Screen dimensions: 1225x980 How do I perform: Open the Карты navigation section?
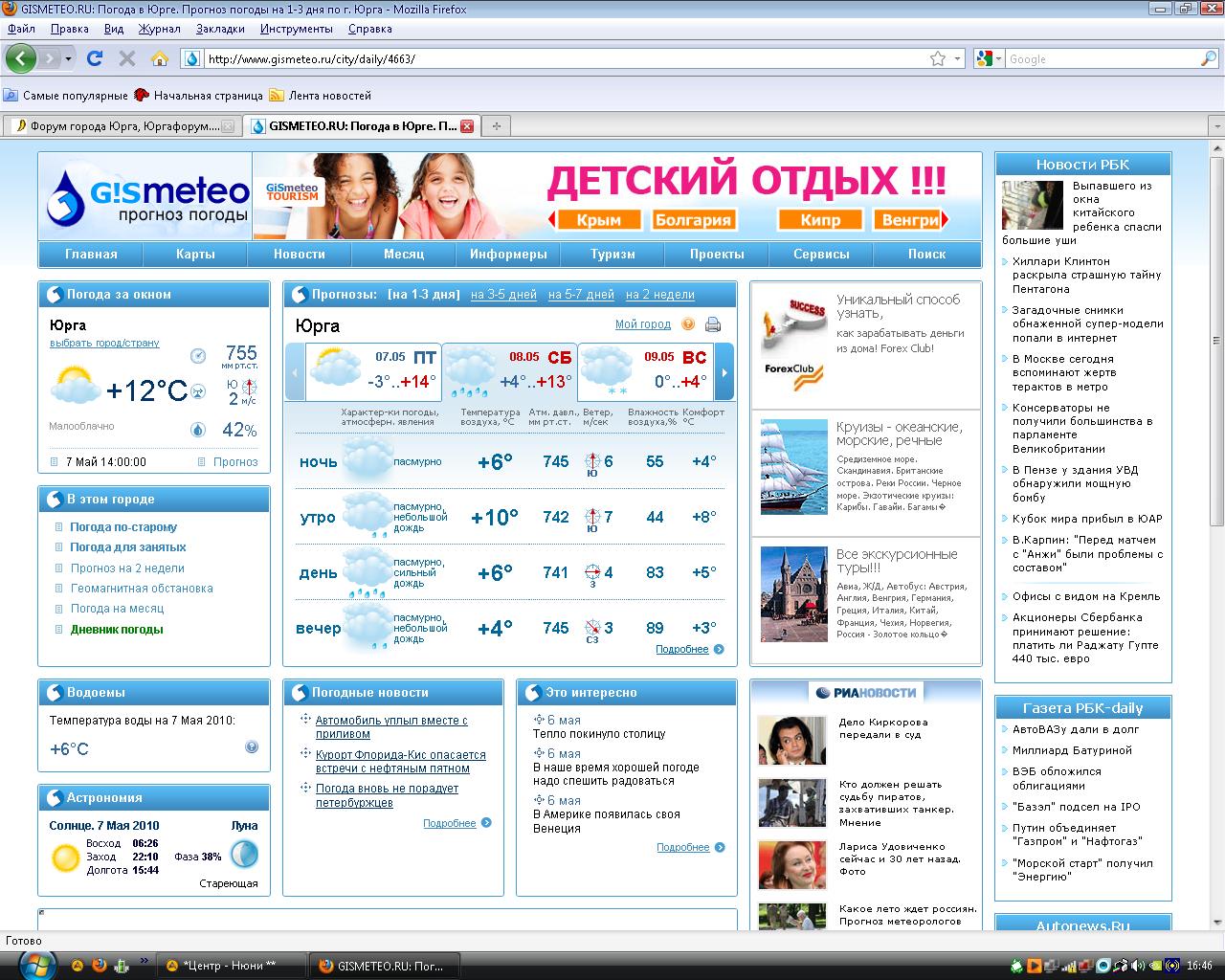195,255
